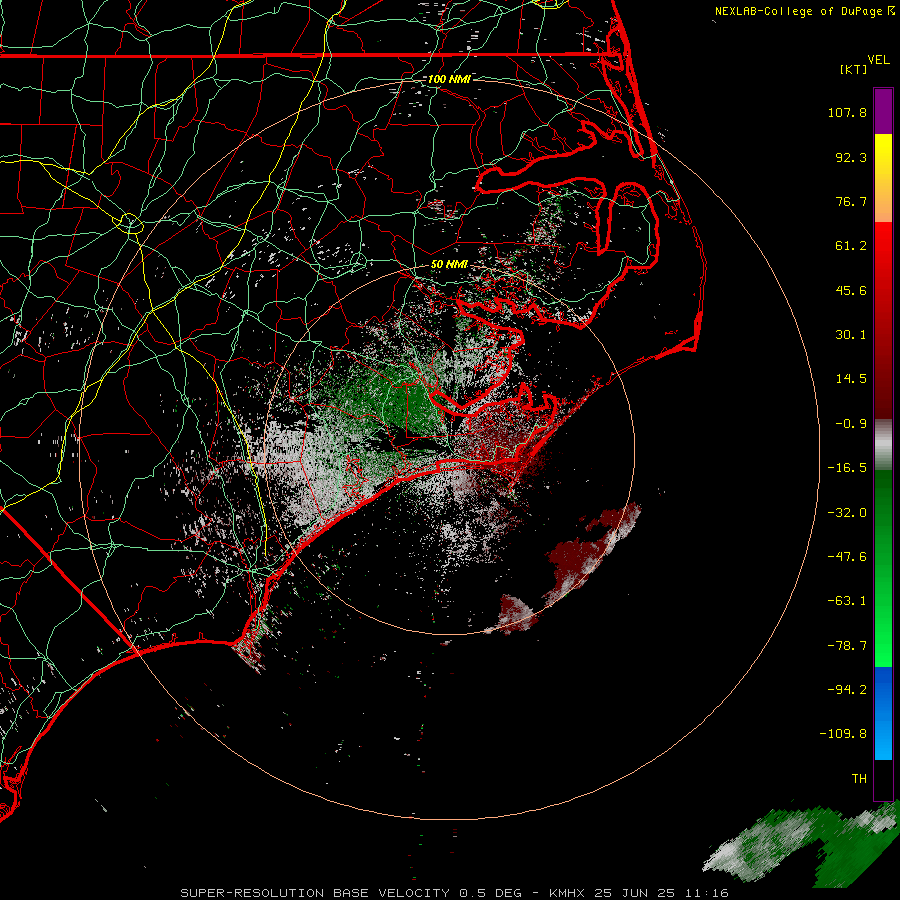Click the VEL legend title
Screen dimensions: 900x900
(878, 60)
